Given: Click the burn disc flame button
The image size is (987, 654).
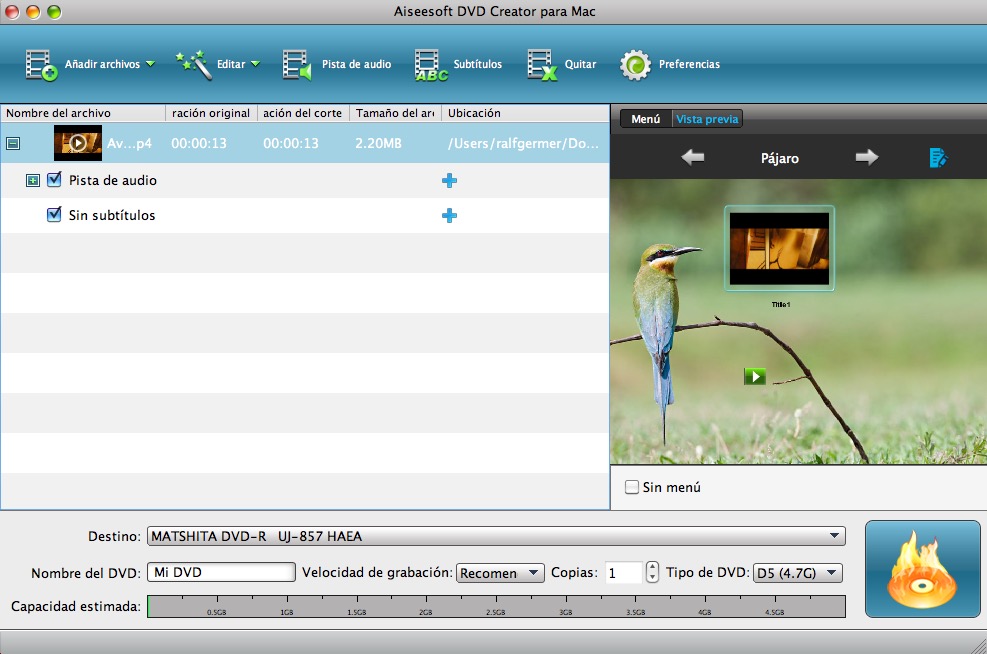Looking at the screenshot, I should 922,569.
